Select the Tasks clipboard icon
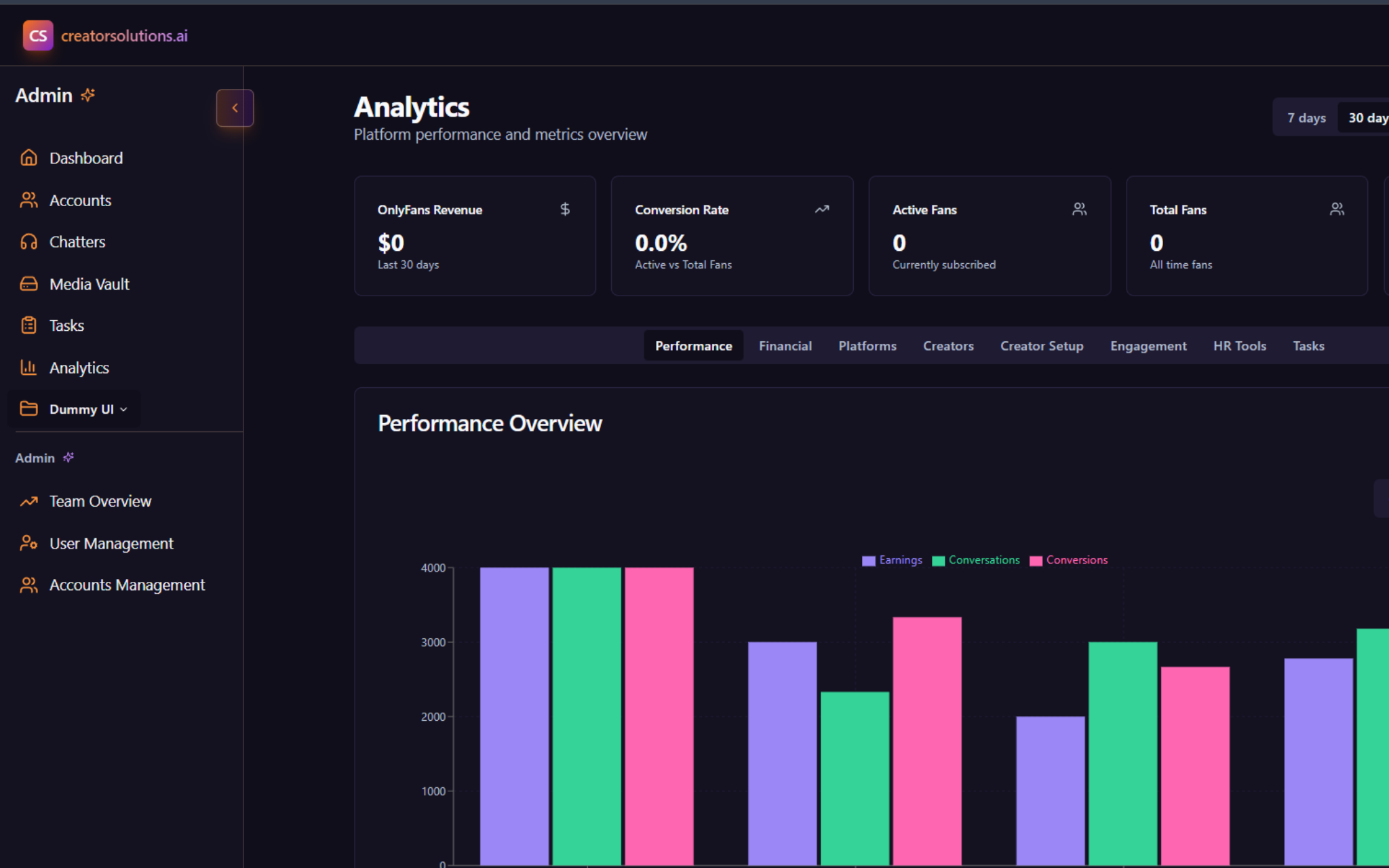 click(28, 325)
